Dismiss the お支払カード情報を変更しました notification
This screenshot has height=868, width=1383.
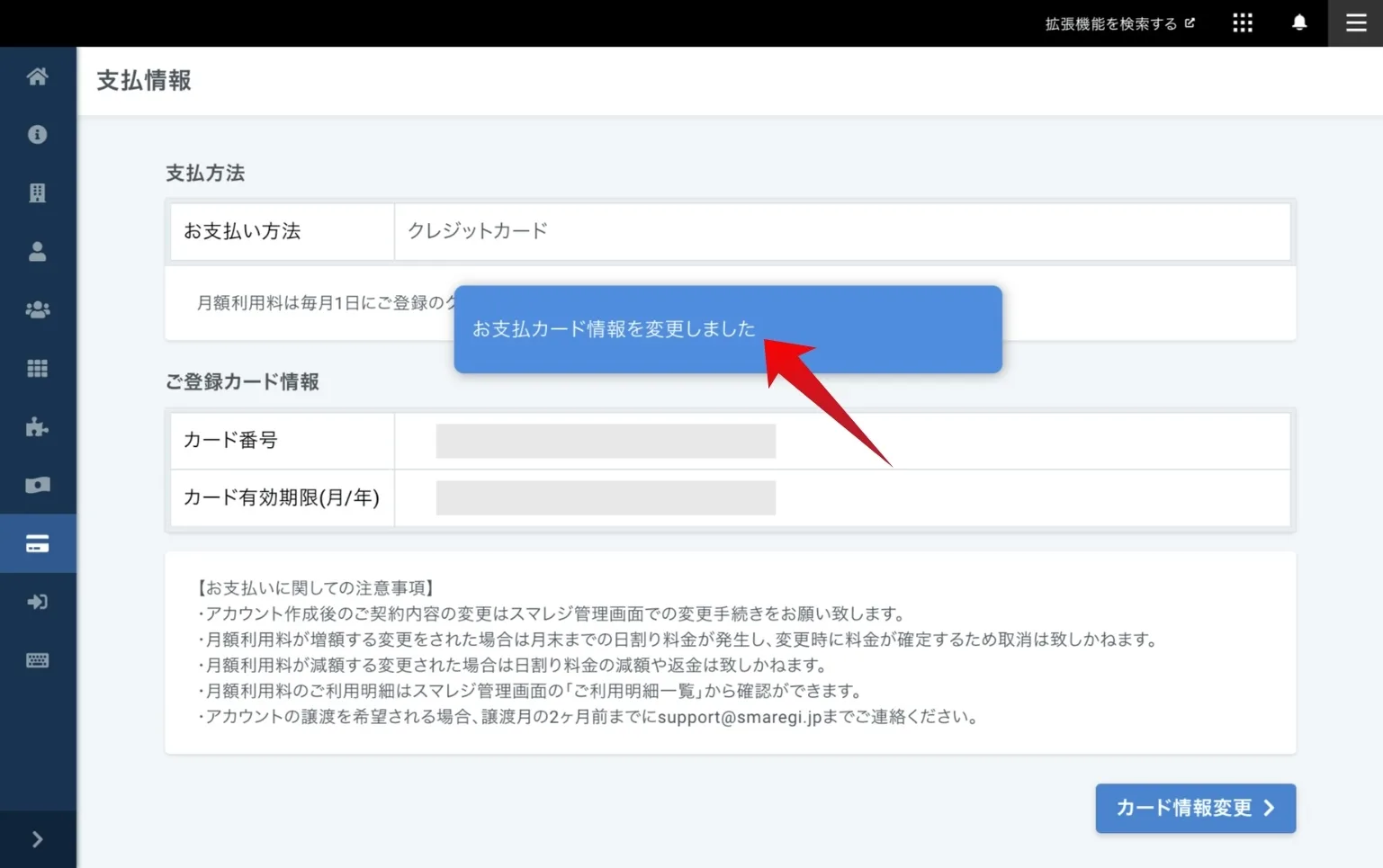[727, 329]
